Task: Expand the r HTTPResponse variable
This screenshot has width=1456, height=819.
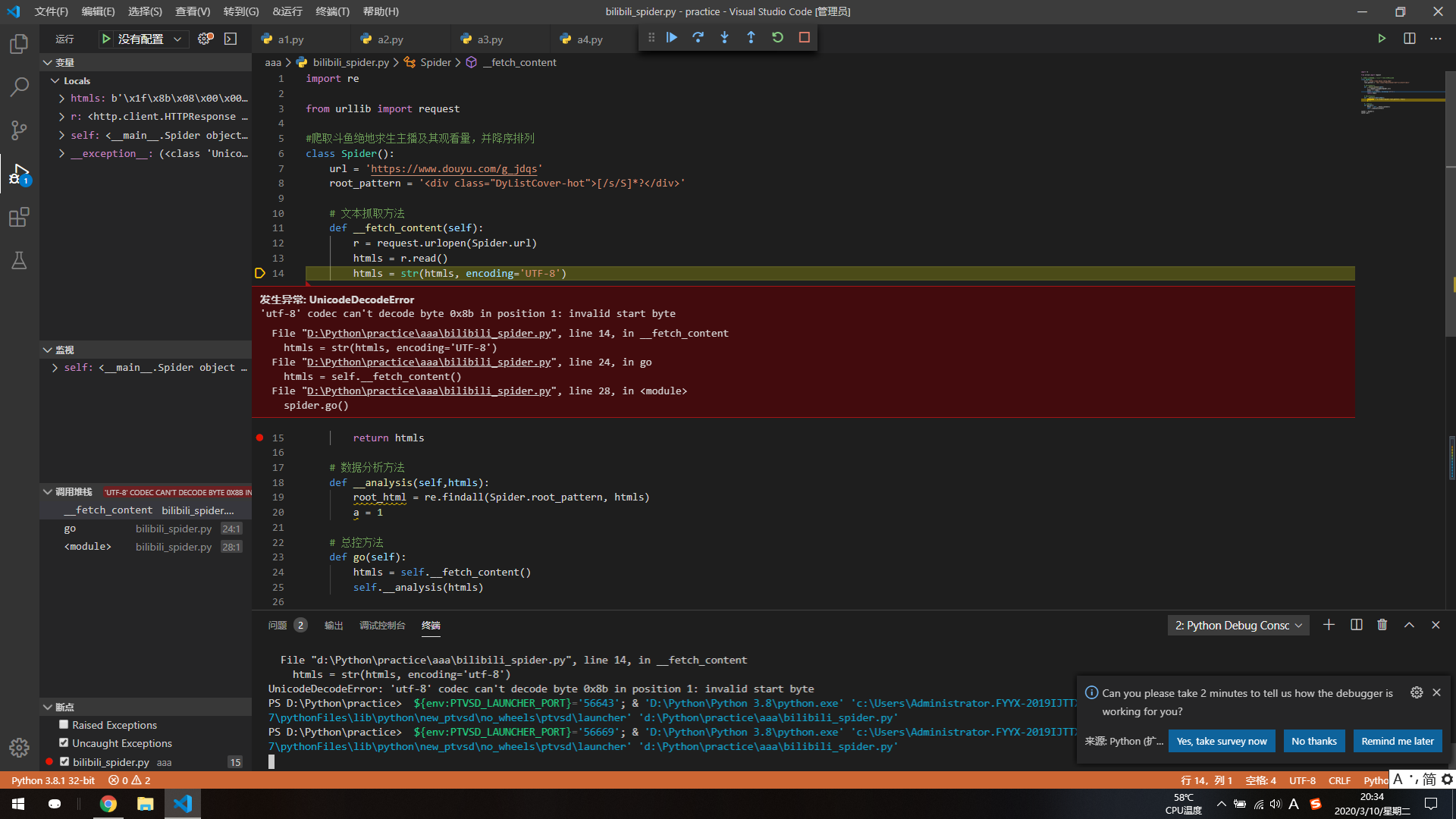Action: coord(61,117)
